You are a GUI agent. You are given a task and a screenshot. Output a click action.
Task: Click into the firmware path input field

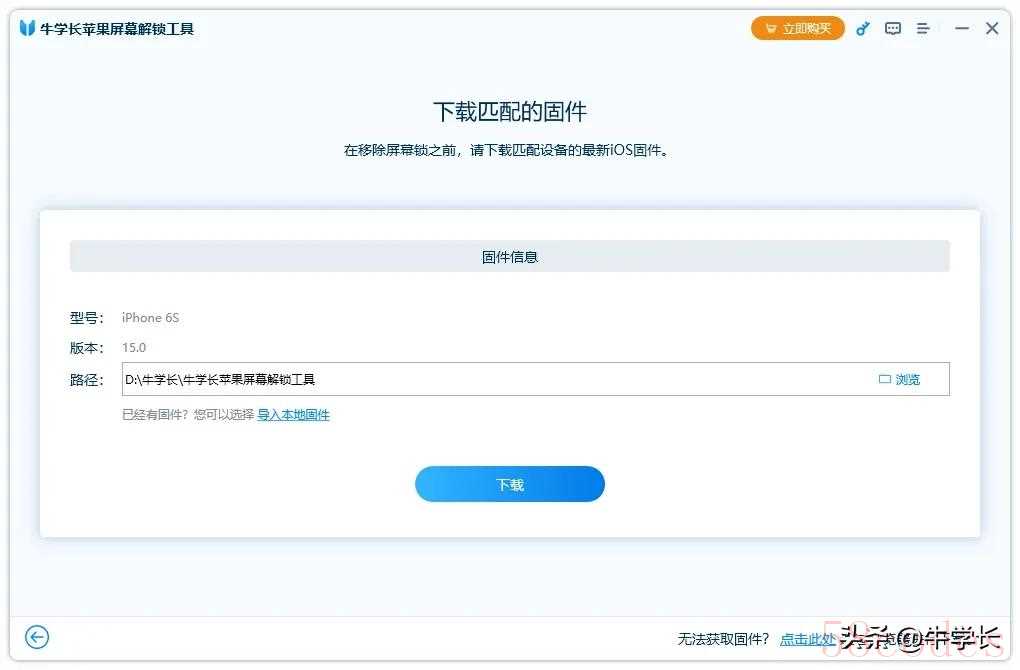[x=535, y=379]
